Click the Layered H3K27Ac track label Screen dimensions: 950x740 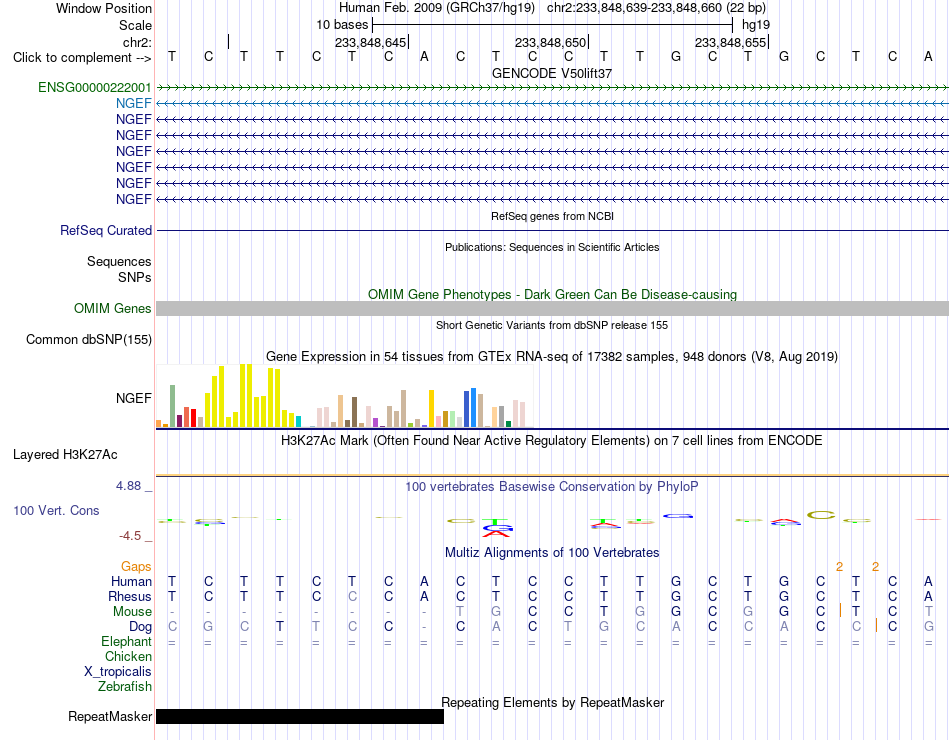tap(65, 455)
